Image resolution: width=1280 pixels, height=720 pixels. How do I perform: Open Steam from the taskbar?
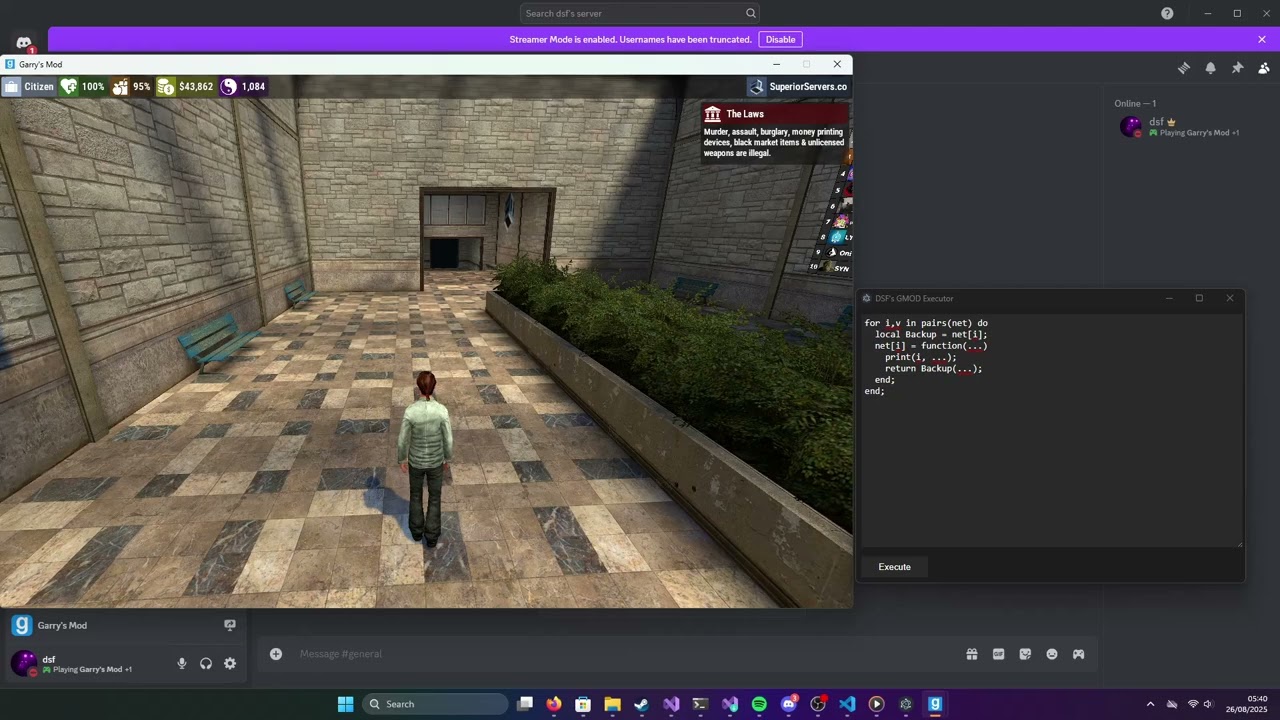click(x=641, y=704)
